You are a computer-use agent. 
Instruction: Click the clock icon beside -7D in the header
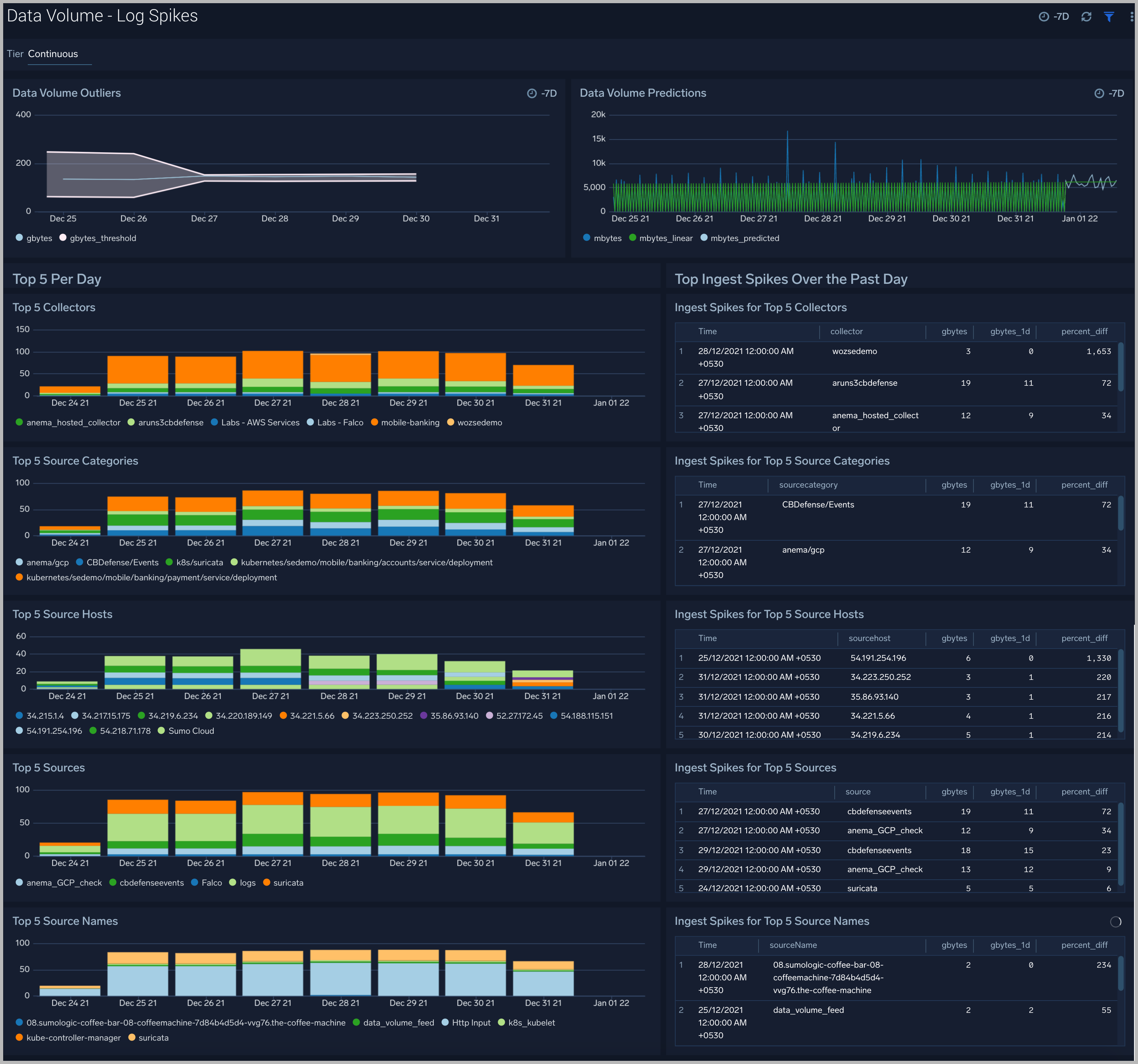point(1044,16)
